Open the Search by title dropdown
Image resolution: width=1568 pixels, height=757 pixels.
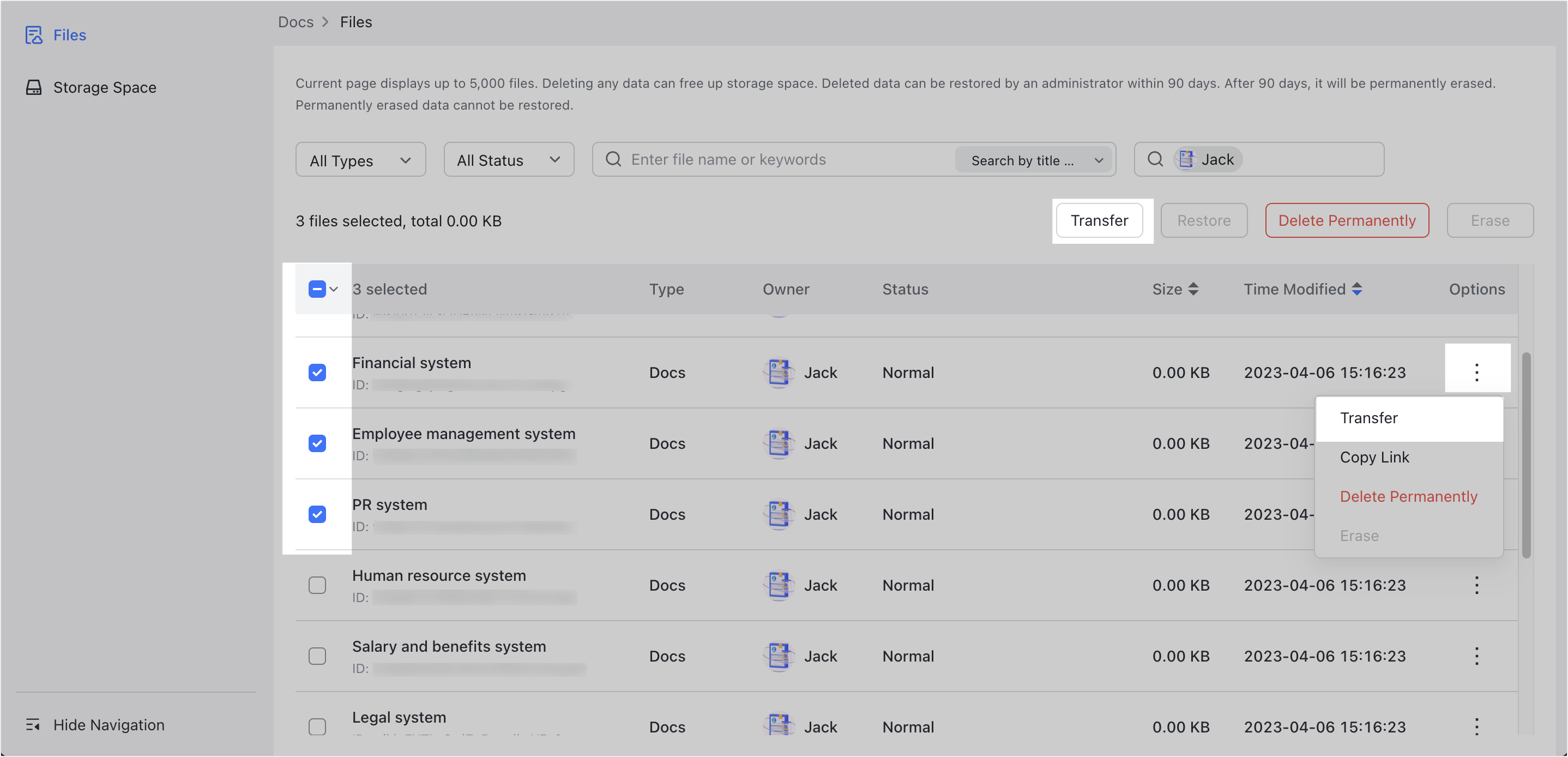point(1034,160)
